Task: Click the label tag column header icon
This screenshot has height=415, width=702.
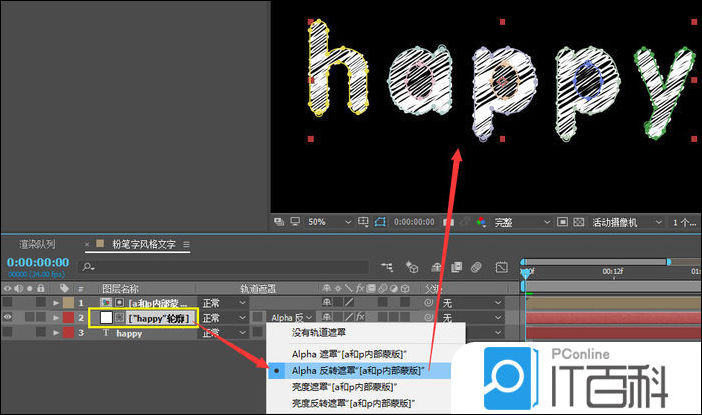Action: click(x=64, y=288)
